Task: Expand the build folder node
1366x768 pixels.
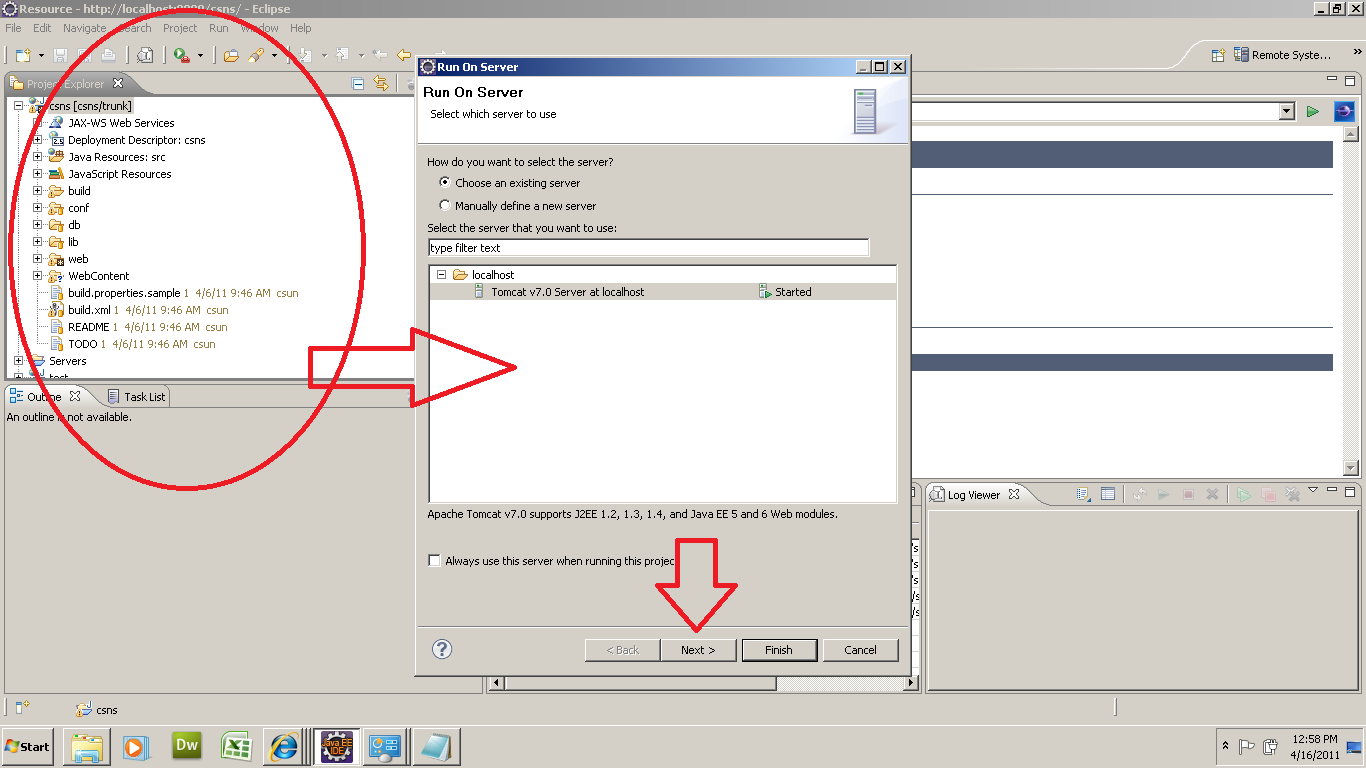Action: point(38,191)
